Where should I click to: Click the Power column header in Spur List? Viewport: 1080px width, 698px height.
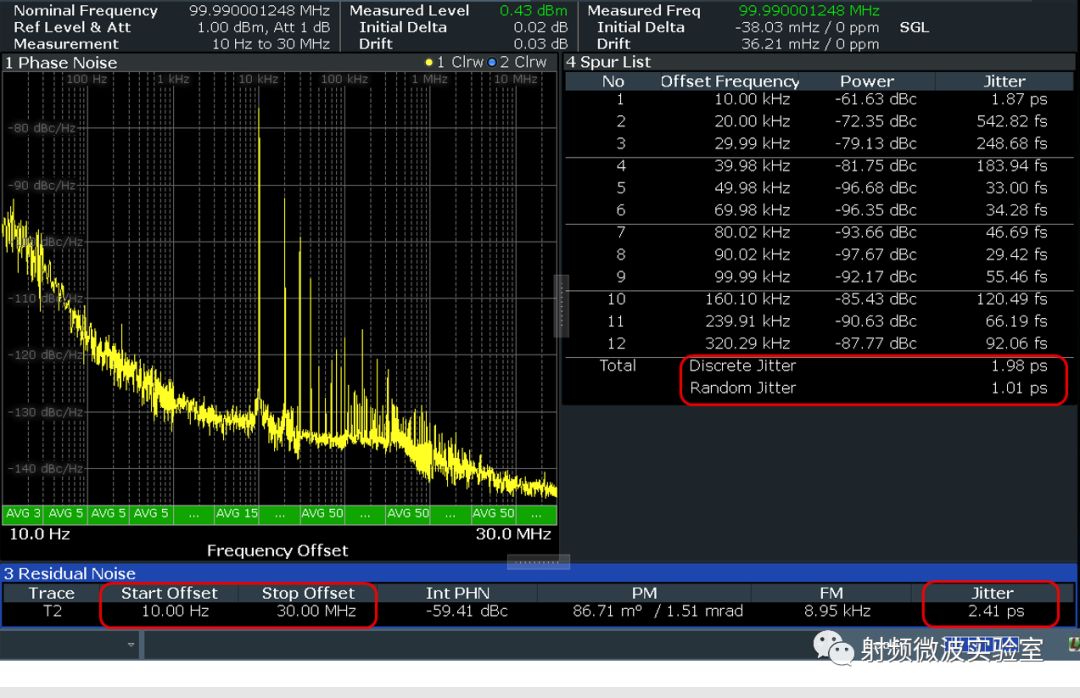(866, 81)
